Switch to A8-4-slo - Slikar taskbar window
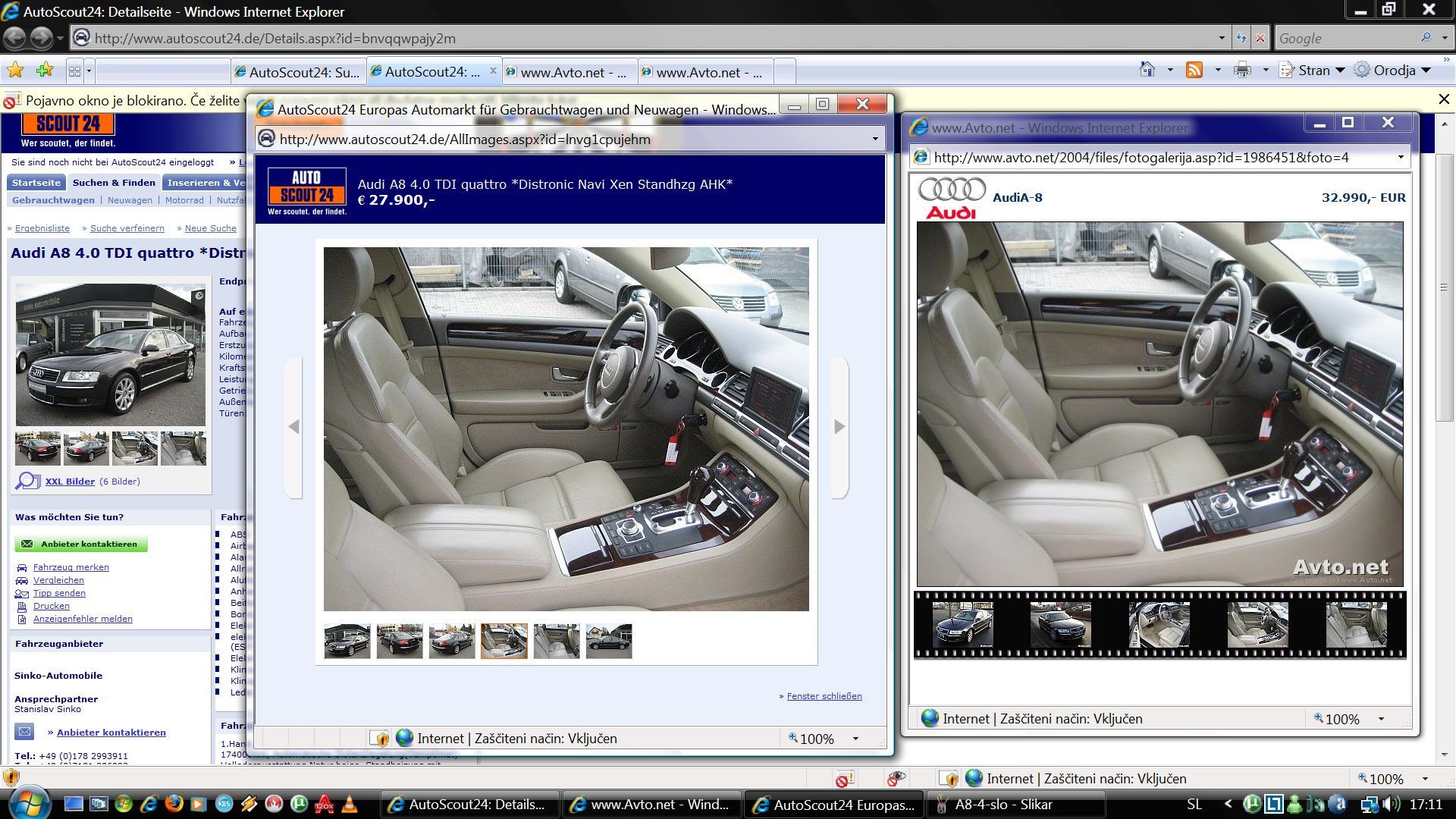Screen dimensions: 1456x819 coord(1015,805)
